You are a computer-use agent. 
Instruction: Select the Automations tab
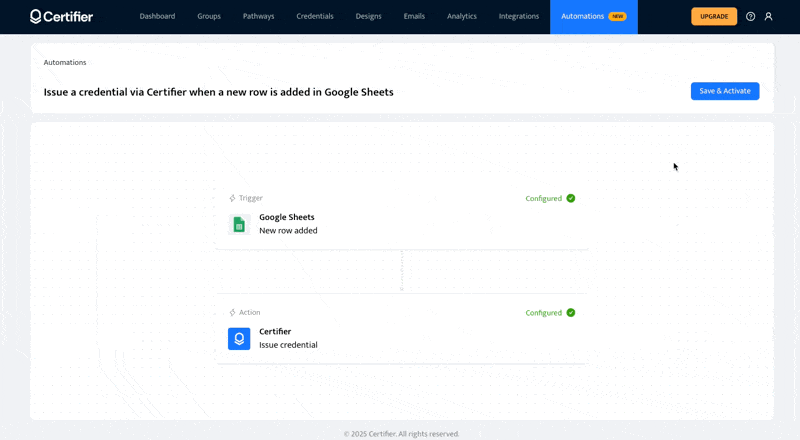594,17
